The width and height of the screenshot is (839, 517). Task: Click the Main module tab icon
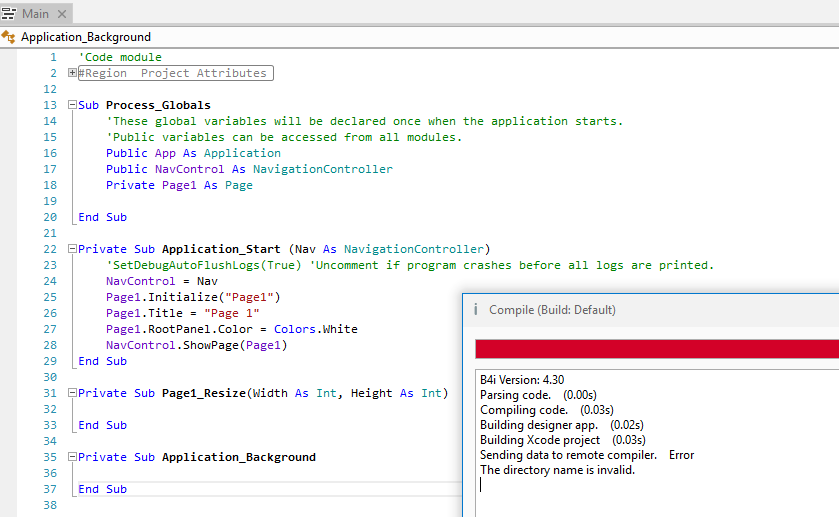[x=9, y=13]
